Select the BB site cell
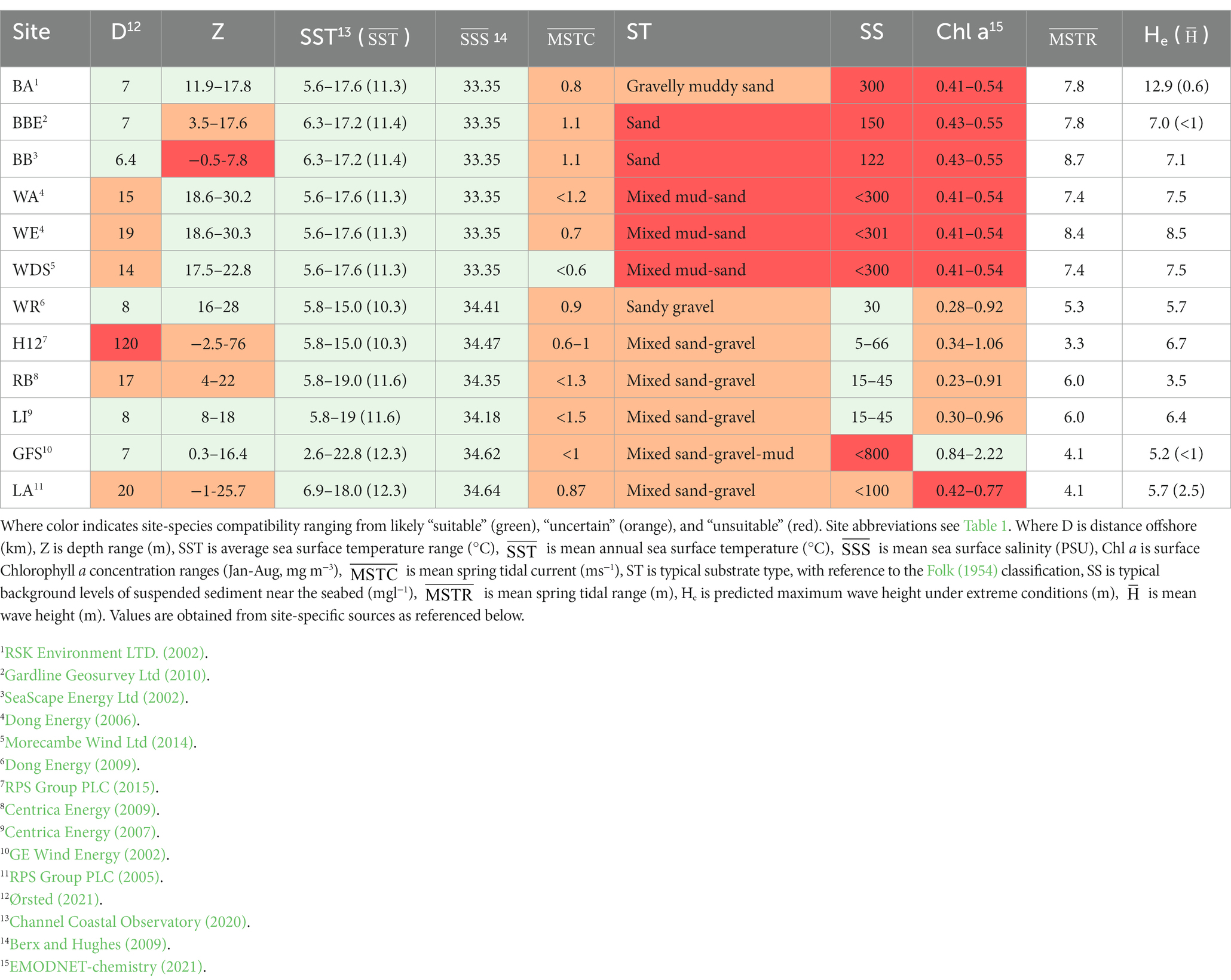Viewport: 1231px width, 980px height. point(45,159)
